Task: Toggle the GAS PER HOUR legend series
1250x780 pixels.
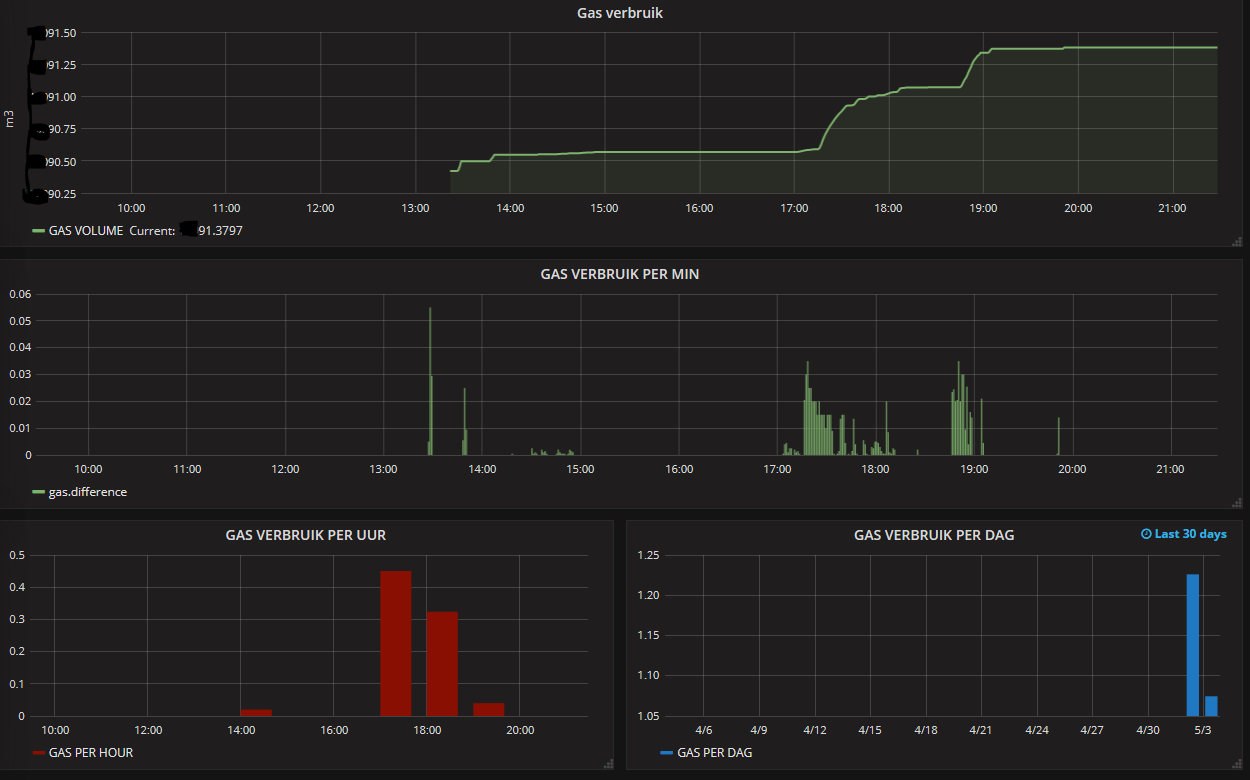Action: tap(90, 752)
